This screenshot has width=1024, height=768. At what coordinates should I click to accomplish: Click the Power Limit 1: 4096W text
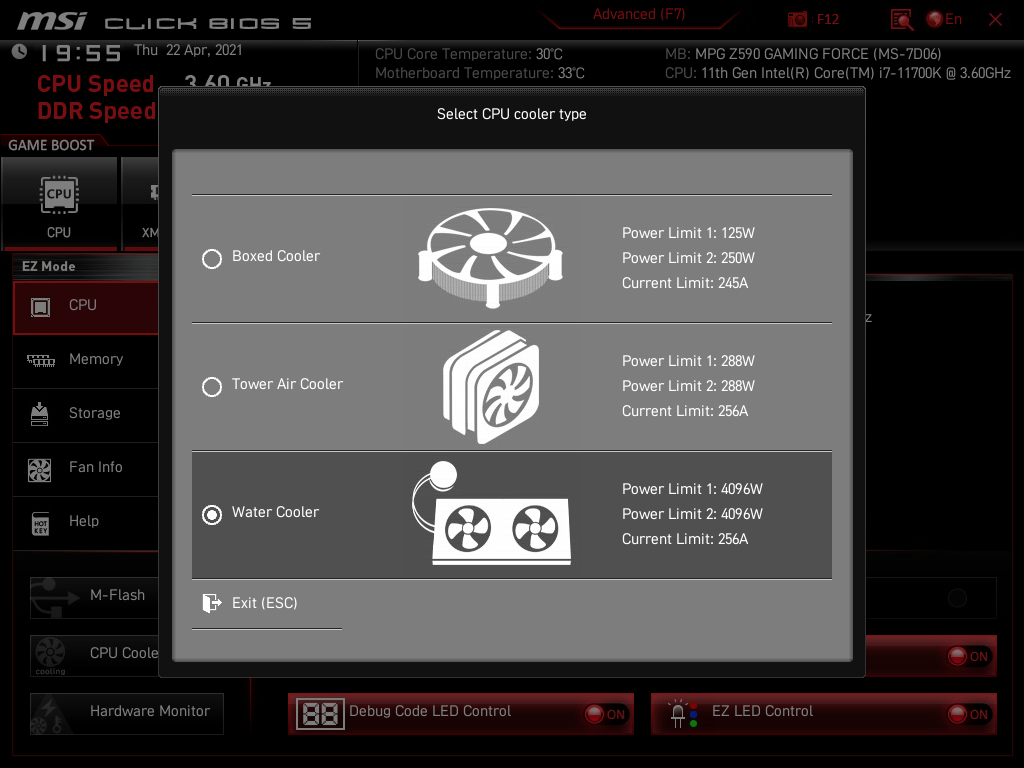pyautogui.click(x=692, y=489)
